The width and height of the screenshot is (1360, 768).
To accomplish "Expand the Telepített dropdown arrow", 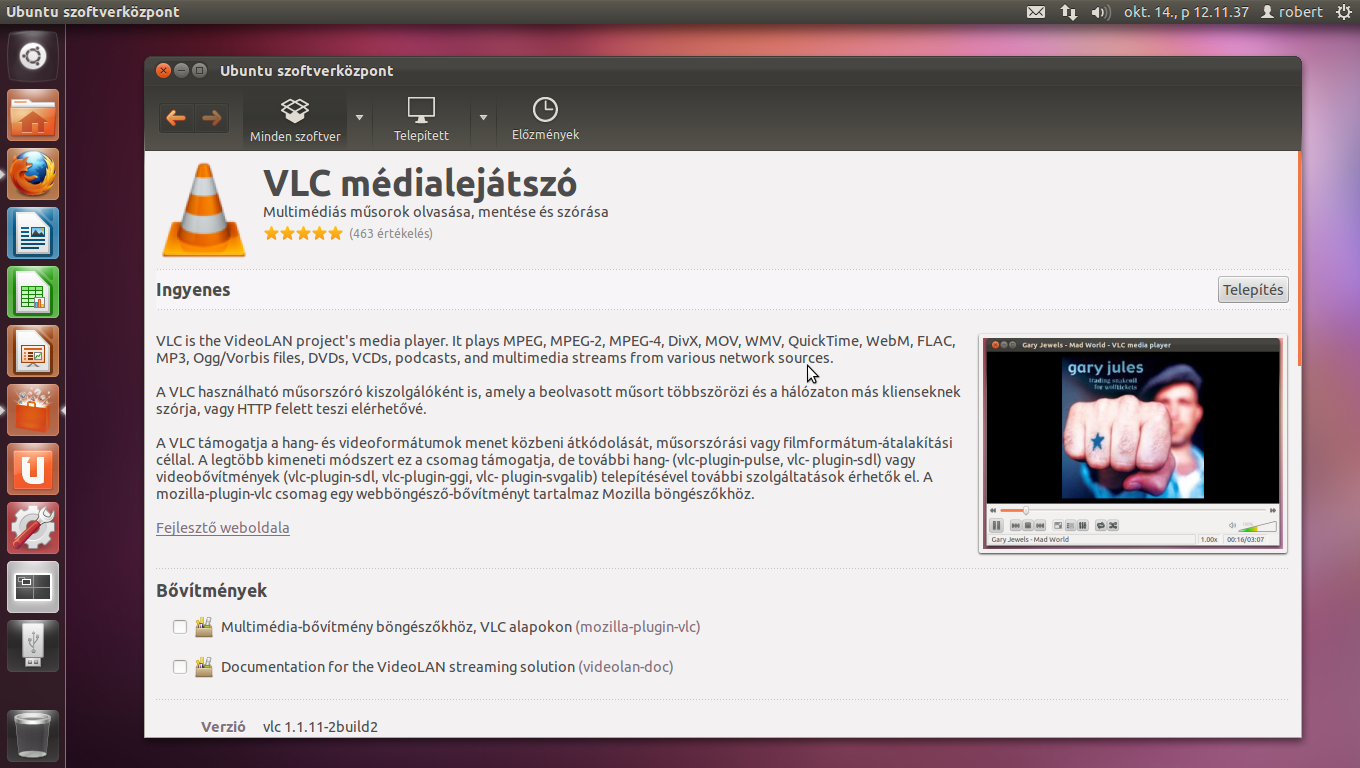I will (483, 117).
